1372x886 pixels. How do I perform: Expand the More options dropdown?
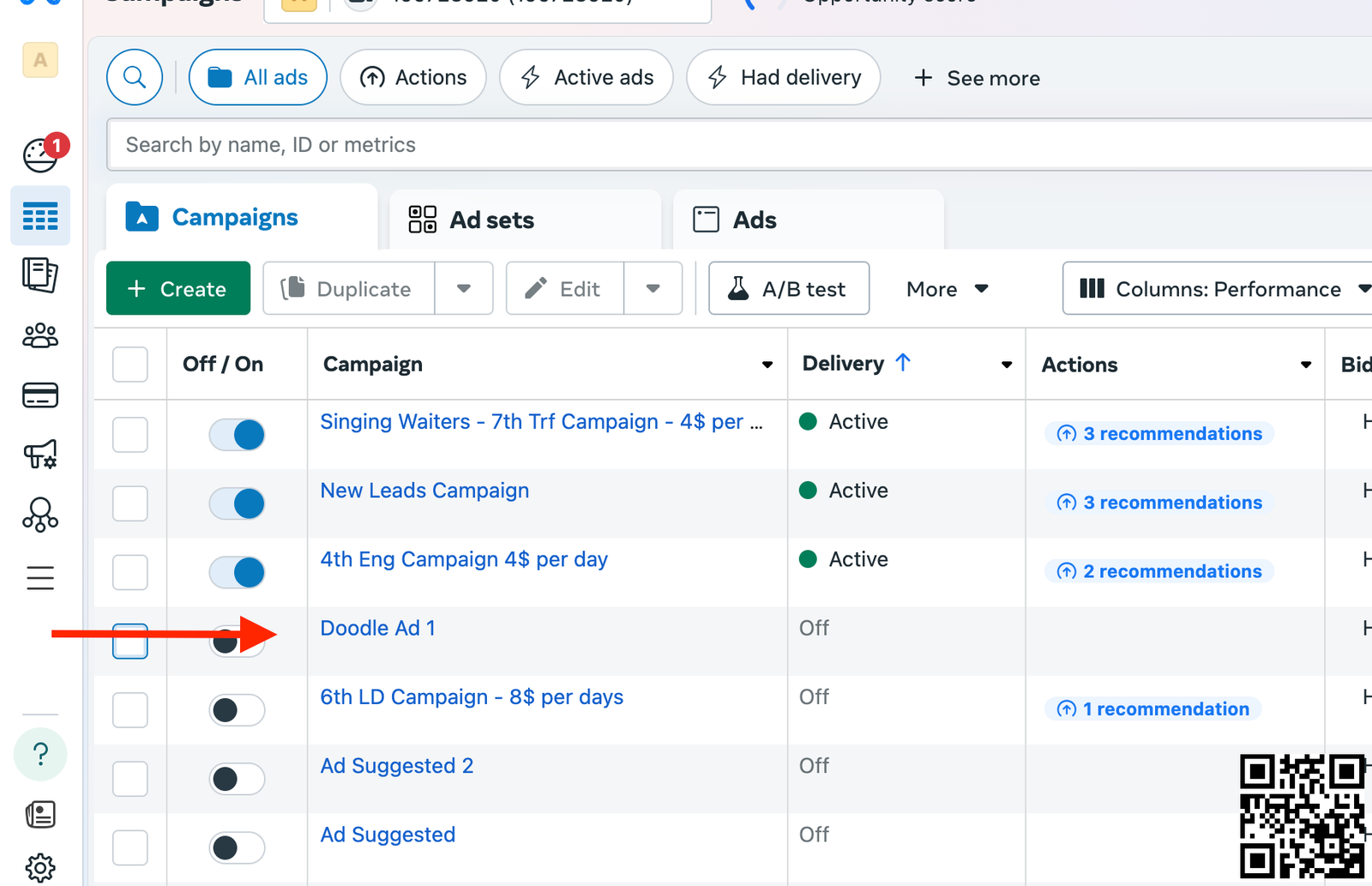948,289
